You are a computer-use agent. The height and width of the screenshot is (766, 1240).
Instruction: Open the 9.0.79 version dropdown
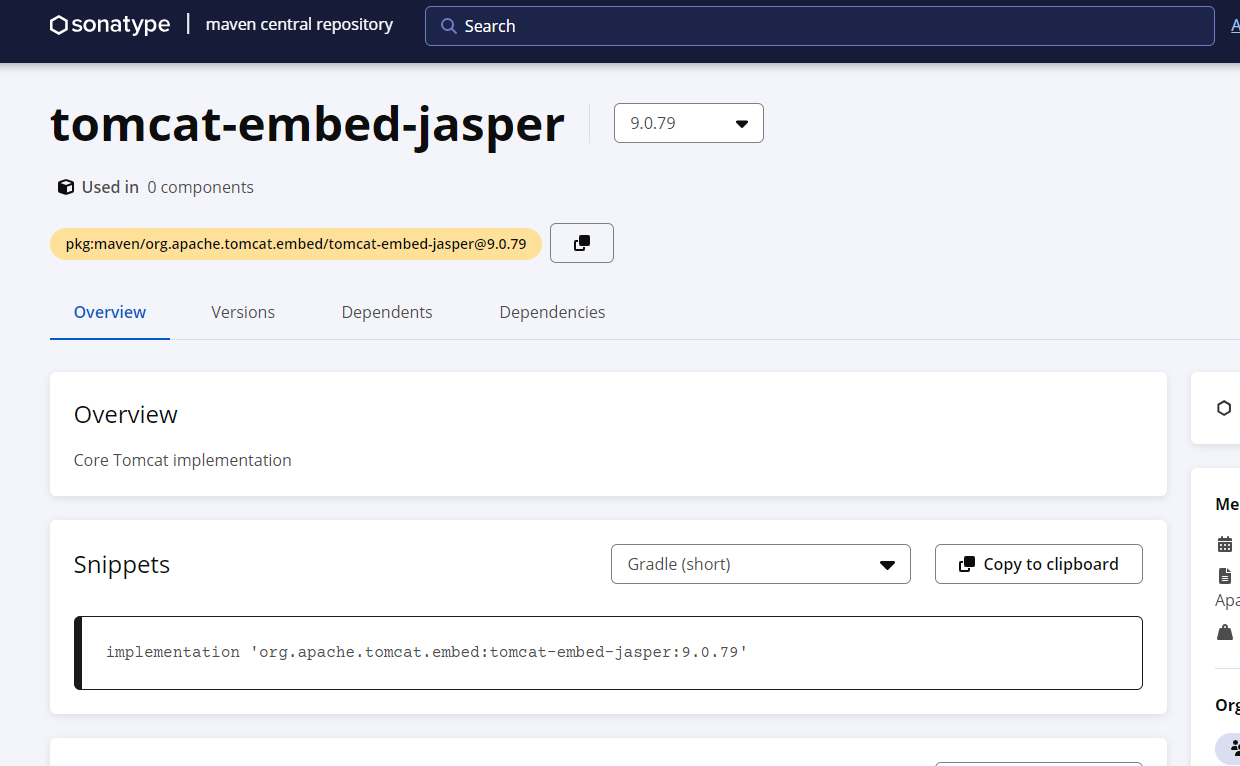(689, 123)
